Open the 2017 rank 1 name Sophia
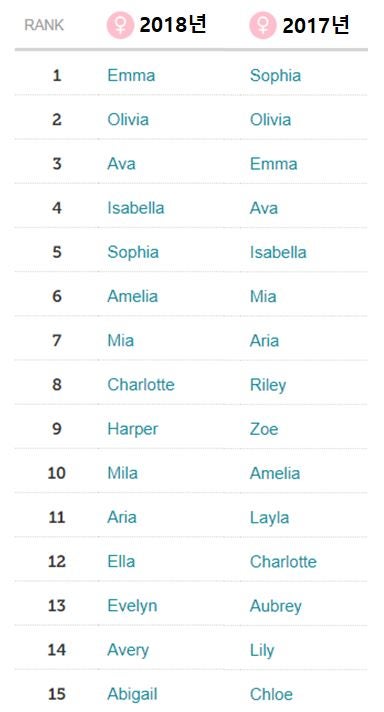Image resolution: width=384 pixels, height=712 pixels. 275,76
